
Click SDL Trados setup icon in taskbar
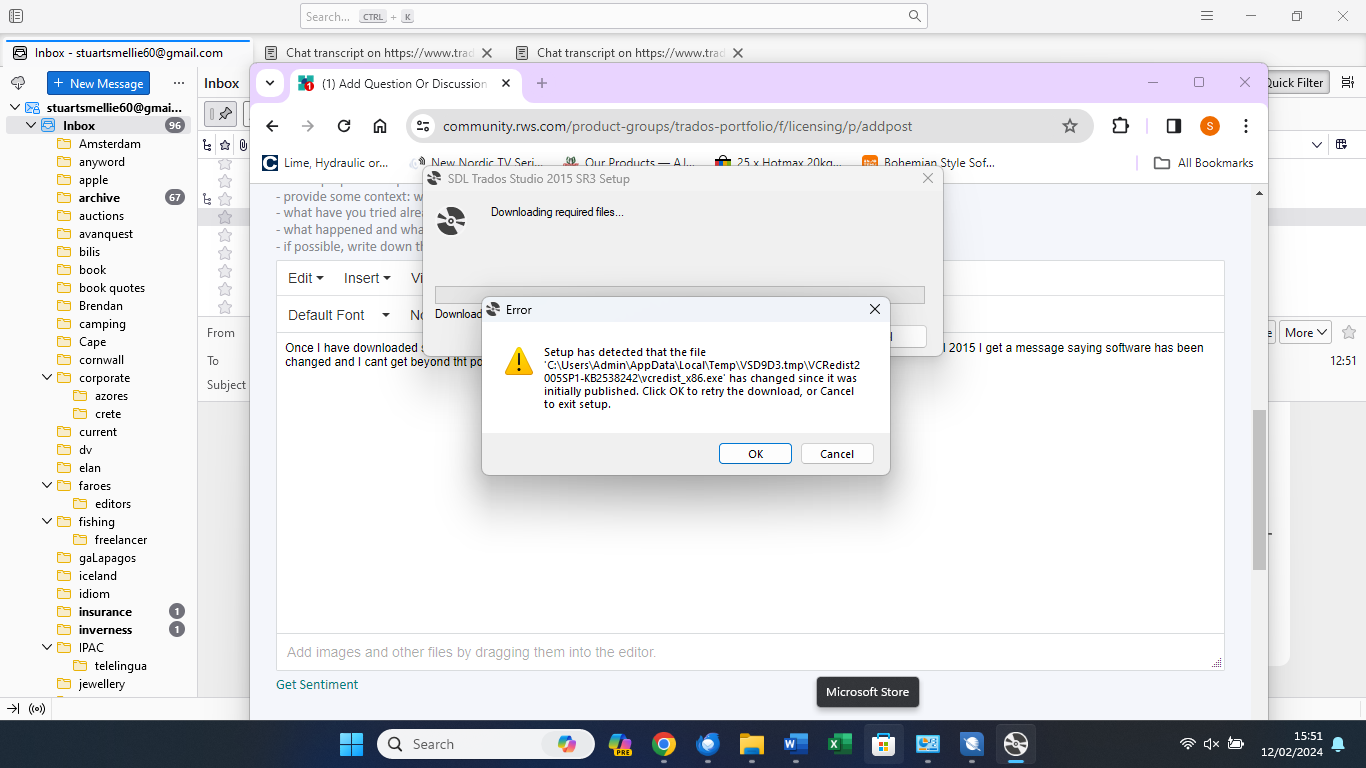1016,744
